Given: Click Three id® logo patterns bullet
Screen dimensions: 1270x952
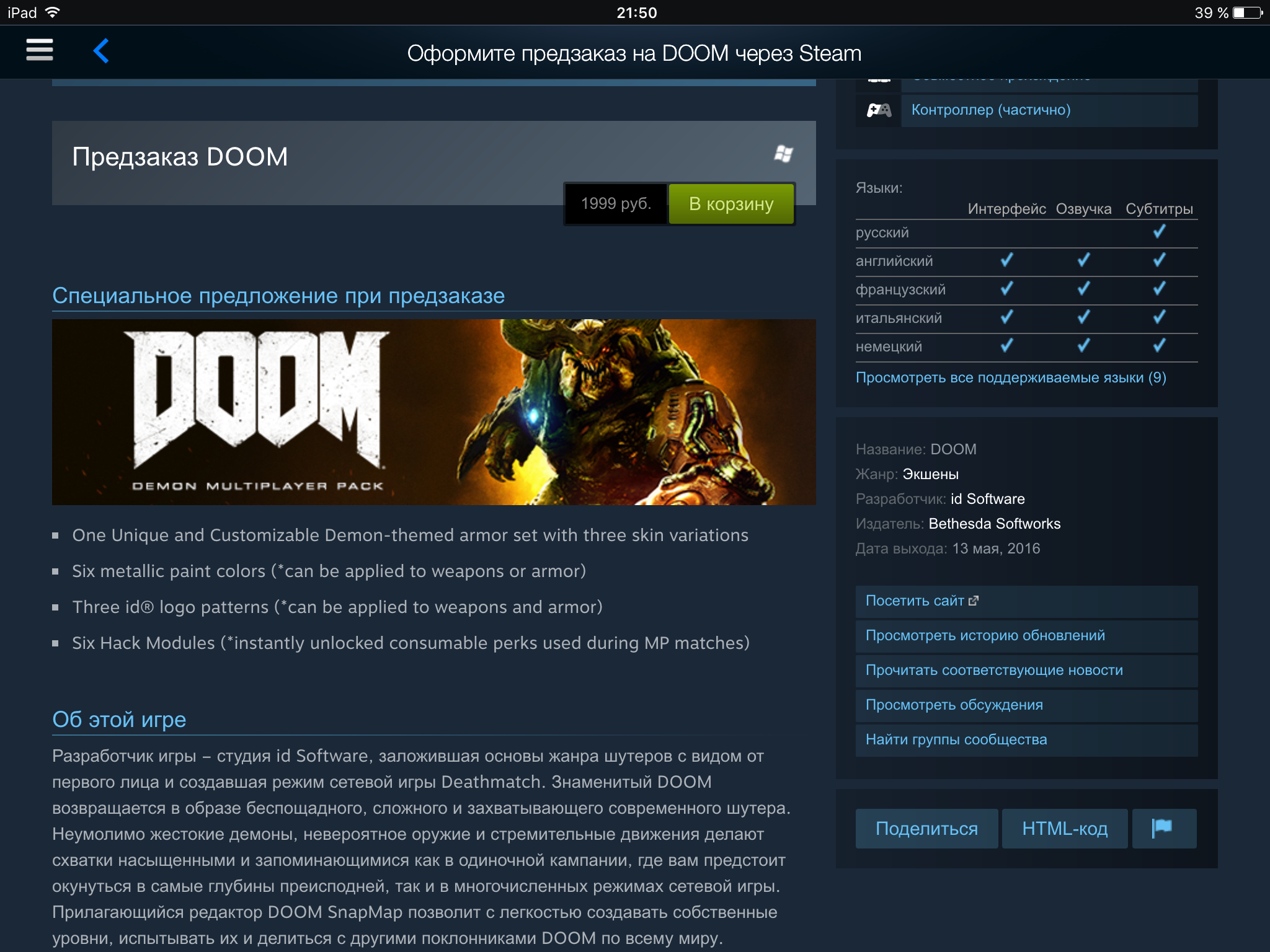Looking at the screenshot, I should [x=337, y=607].
